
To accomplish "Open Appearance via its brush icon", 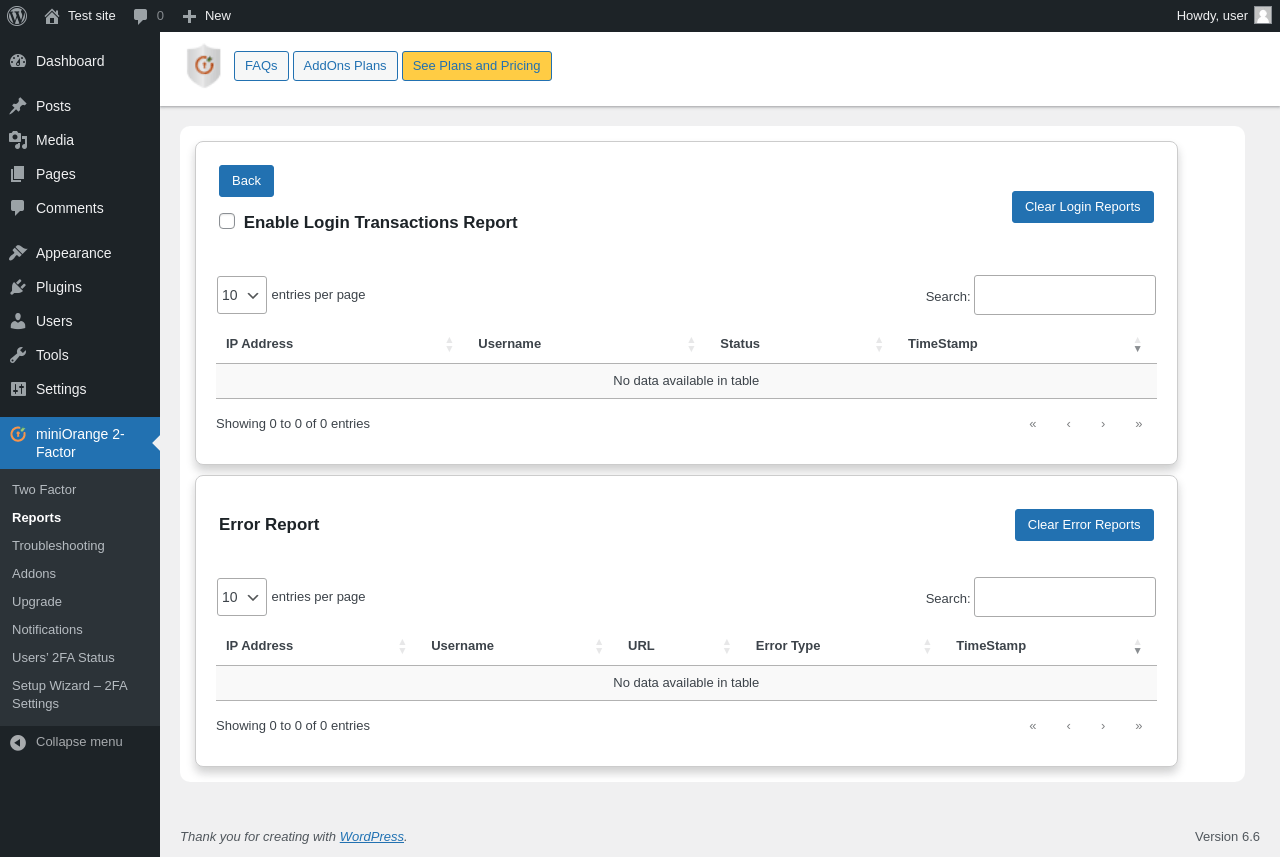I will pos(18,253).
